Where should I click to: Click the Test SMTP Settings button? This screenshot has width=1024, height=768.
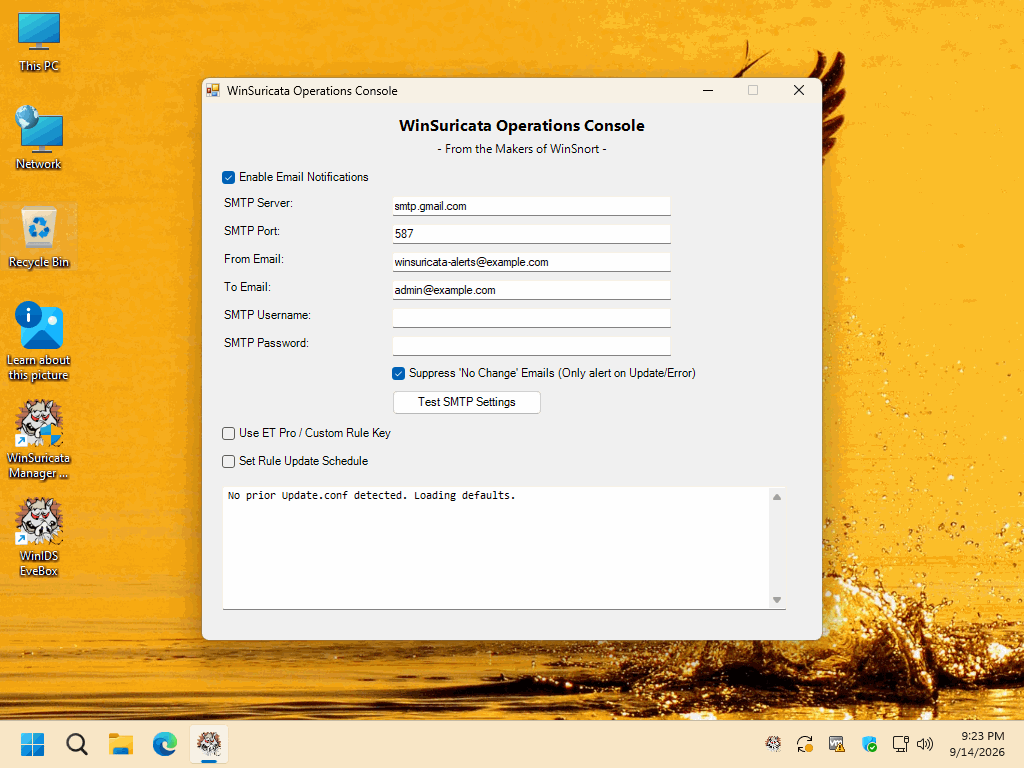click(467, 402)
